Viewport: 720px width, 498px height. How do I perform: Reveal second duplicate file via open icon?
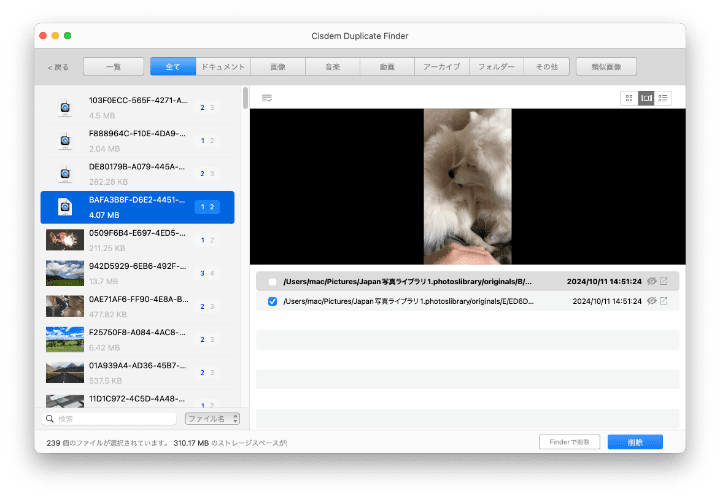[663, 301]
